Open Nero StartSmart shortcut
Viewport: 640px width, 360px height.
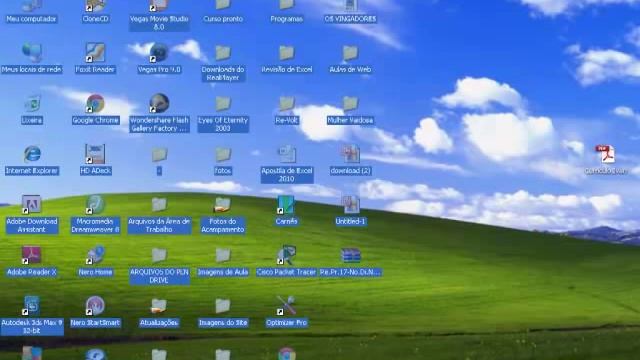[x=95, y=306]
